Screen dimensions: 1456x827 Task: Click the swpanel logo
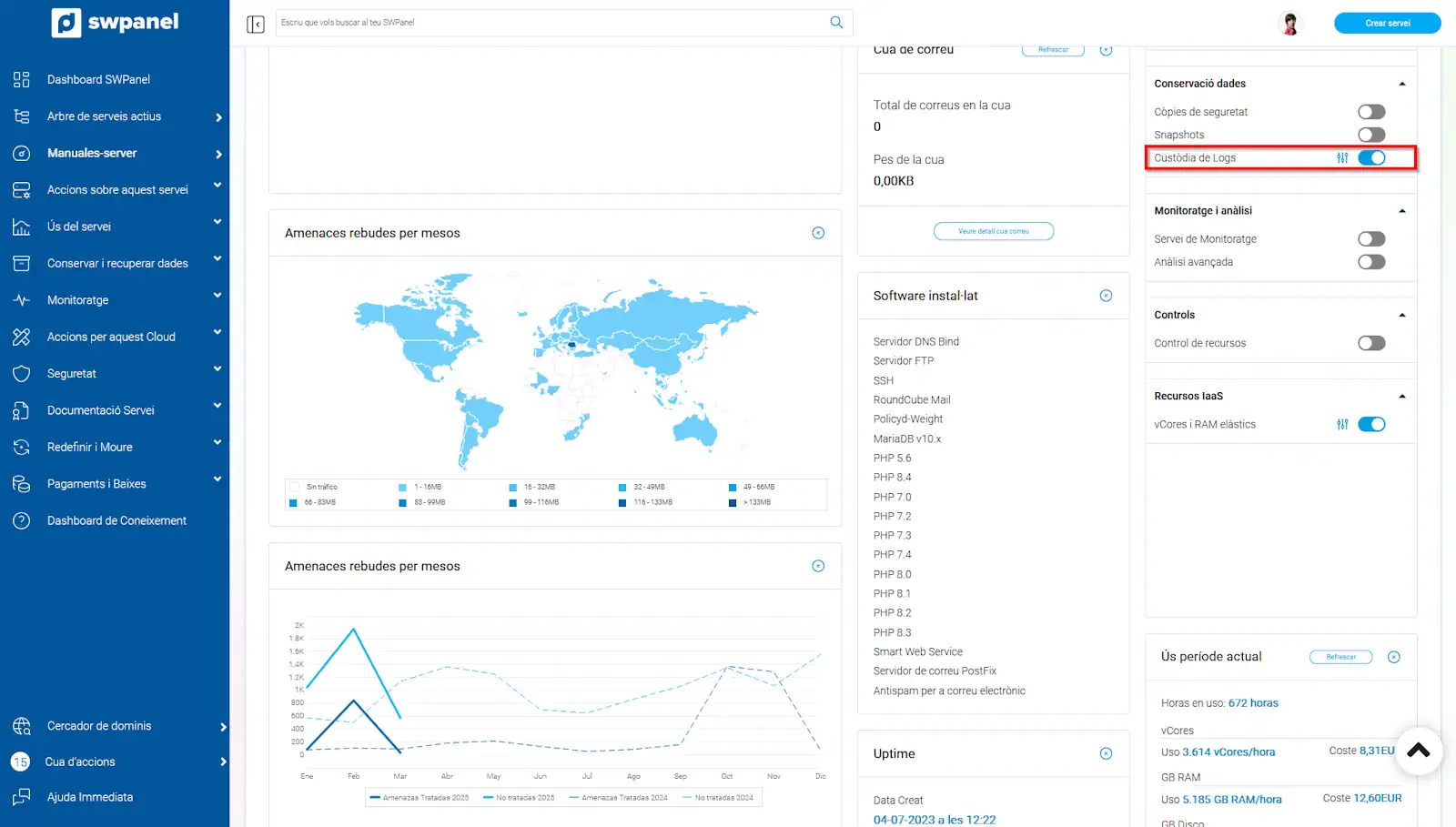click(x=115, y=22)
